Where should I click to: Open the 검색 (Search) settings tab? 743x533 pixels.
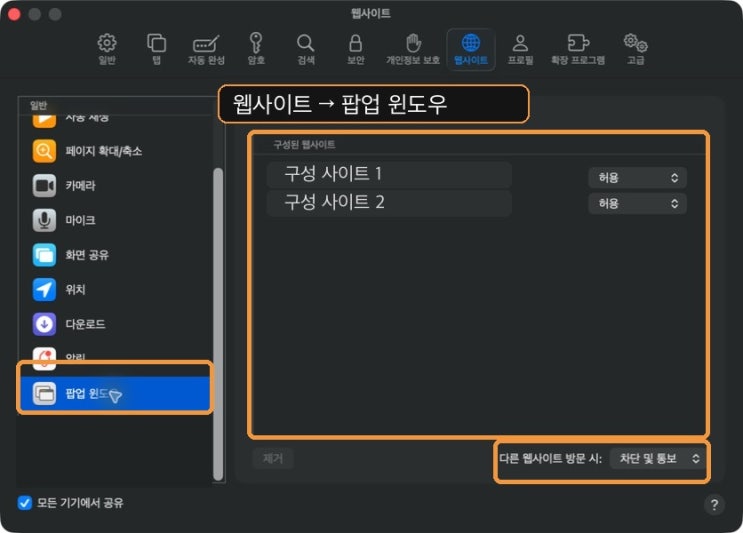(x=306, y=49)
